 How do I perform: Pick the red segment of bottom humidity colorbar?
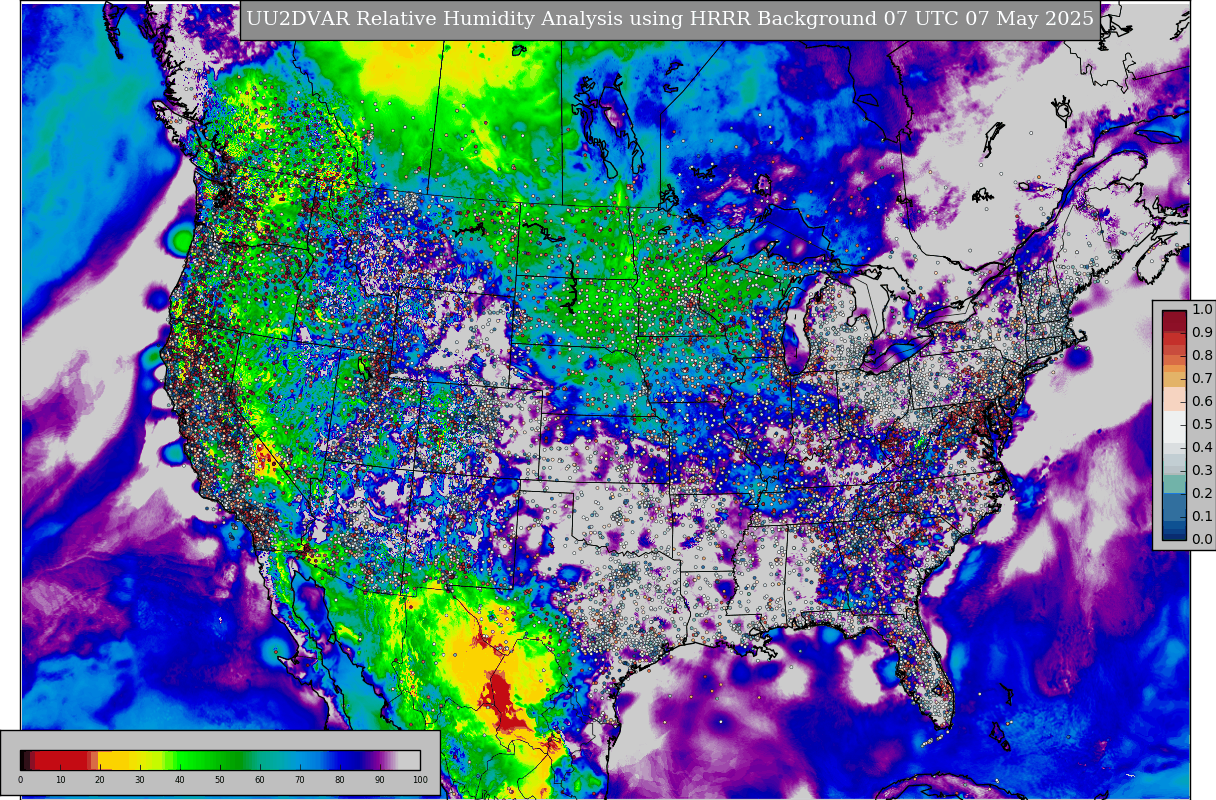tap(62, 760)
